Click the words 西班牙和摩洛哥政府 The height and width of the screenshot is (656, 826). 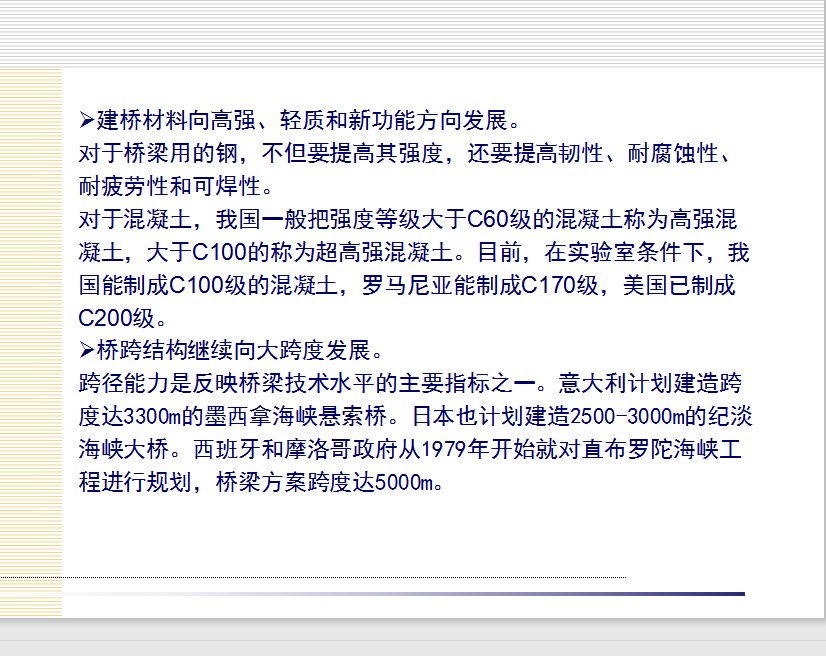pyautogui.click(x=295, y=449)
